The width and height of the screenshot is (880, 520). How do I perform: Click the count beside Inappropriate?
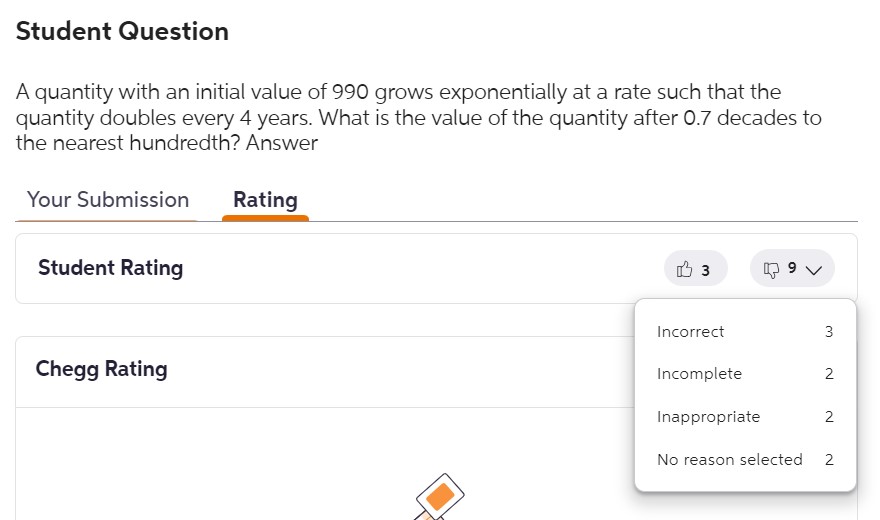pyautogui.click(x=829, y=417)
